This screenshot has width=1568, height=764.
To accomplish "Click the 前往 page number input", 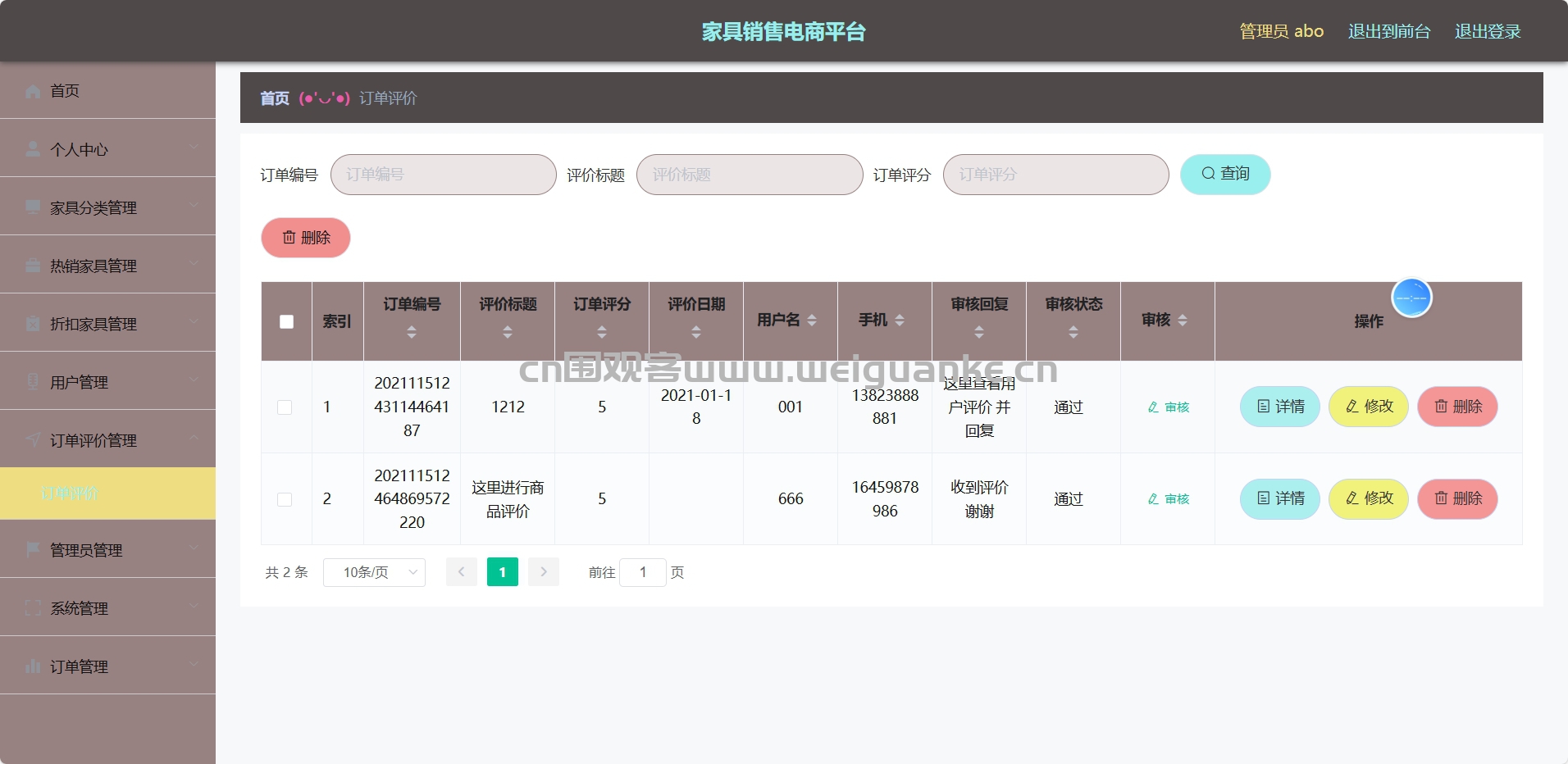I will pos(643,572).
